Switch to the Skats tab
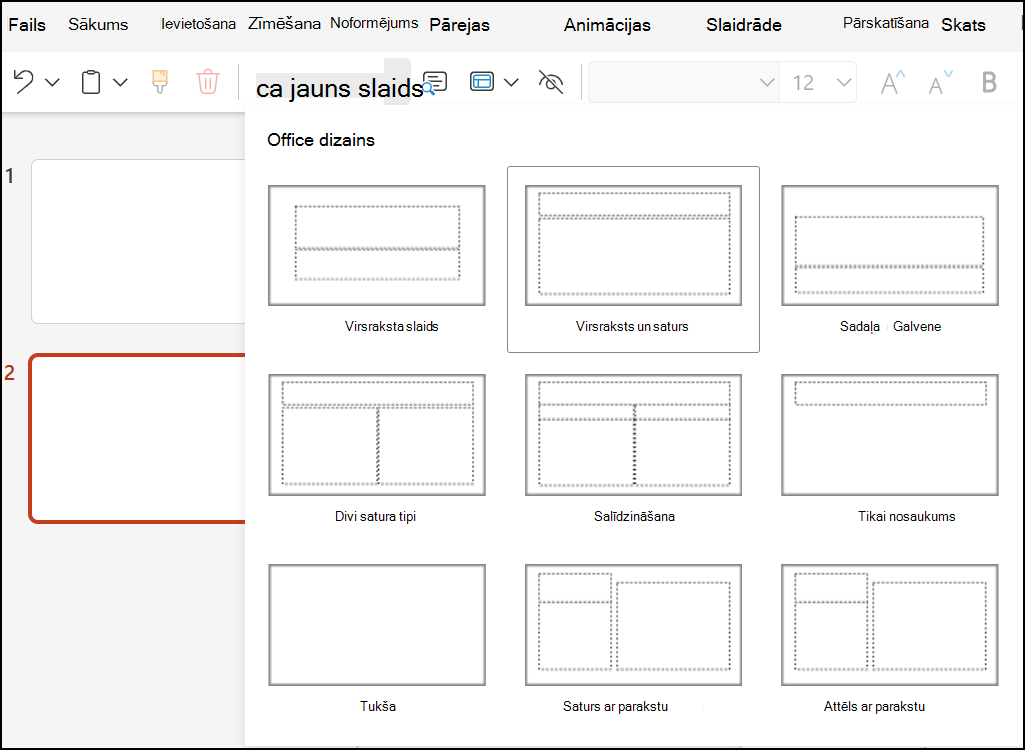Screen dimensions: 1025x750 tap(964, 26)
